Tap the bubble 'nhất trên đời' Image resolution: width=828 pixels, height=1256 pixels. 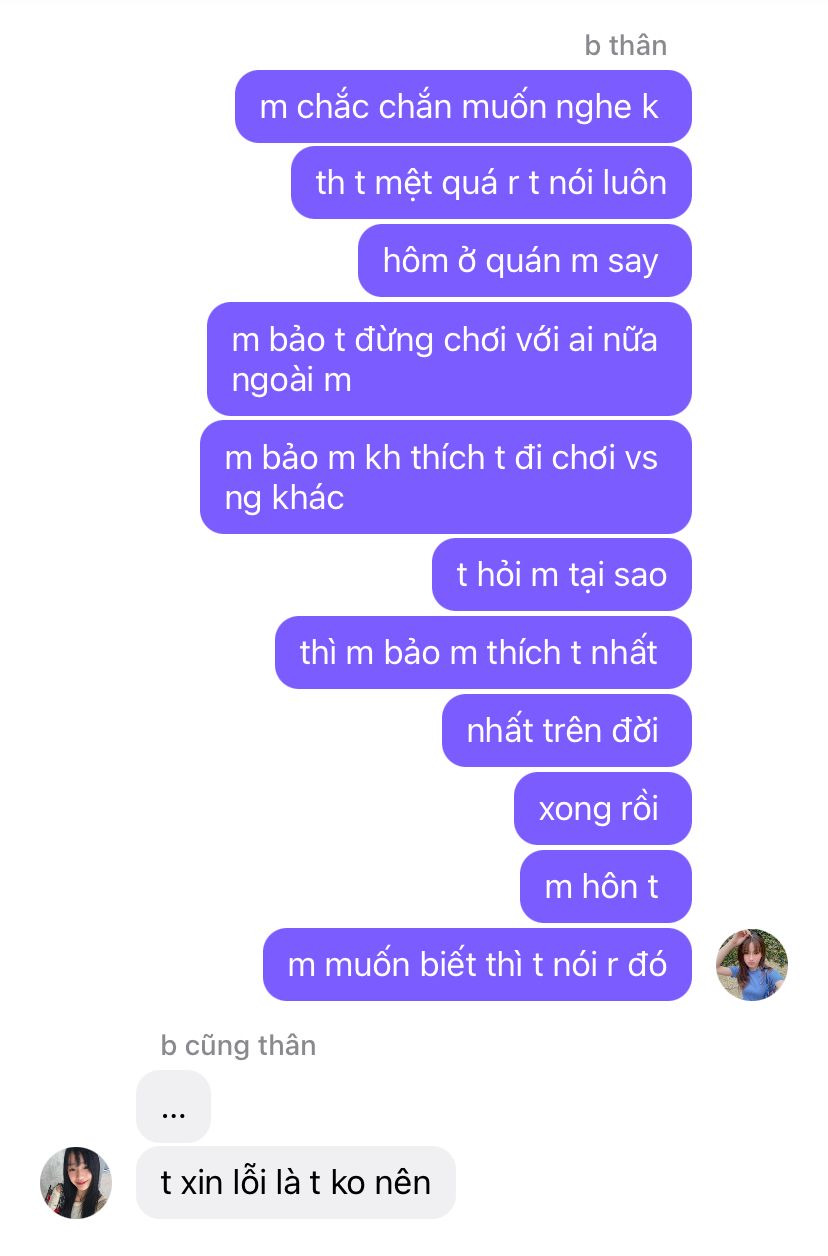(567, 730)
